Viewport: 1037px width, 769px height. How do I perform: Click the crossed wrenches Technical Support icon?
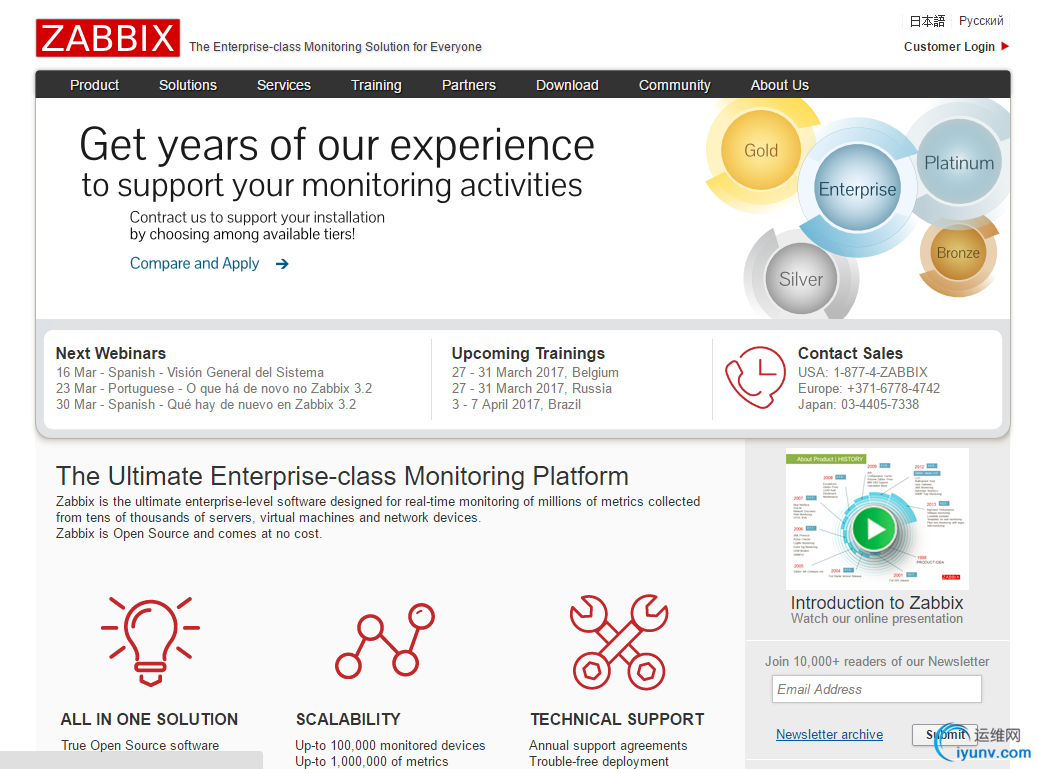point(619,642)
